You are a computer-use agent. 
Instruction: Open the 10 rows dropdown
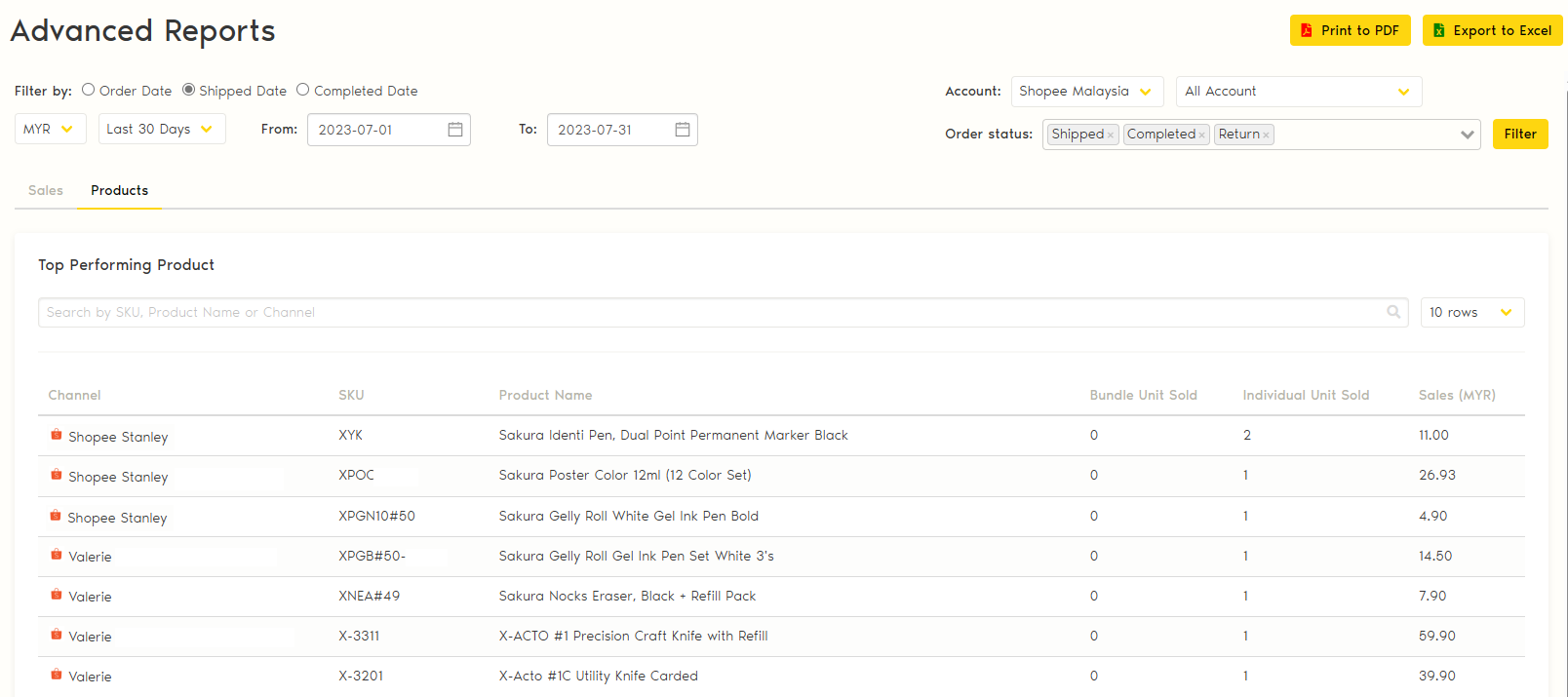[1472, 312]
